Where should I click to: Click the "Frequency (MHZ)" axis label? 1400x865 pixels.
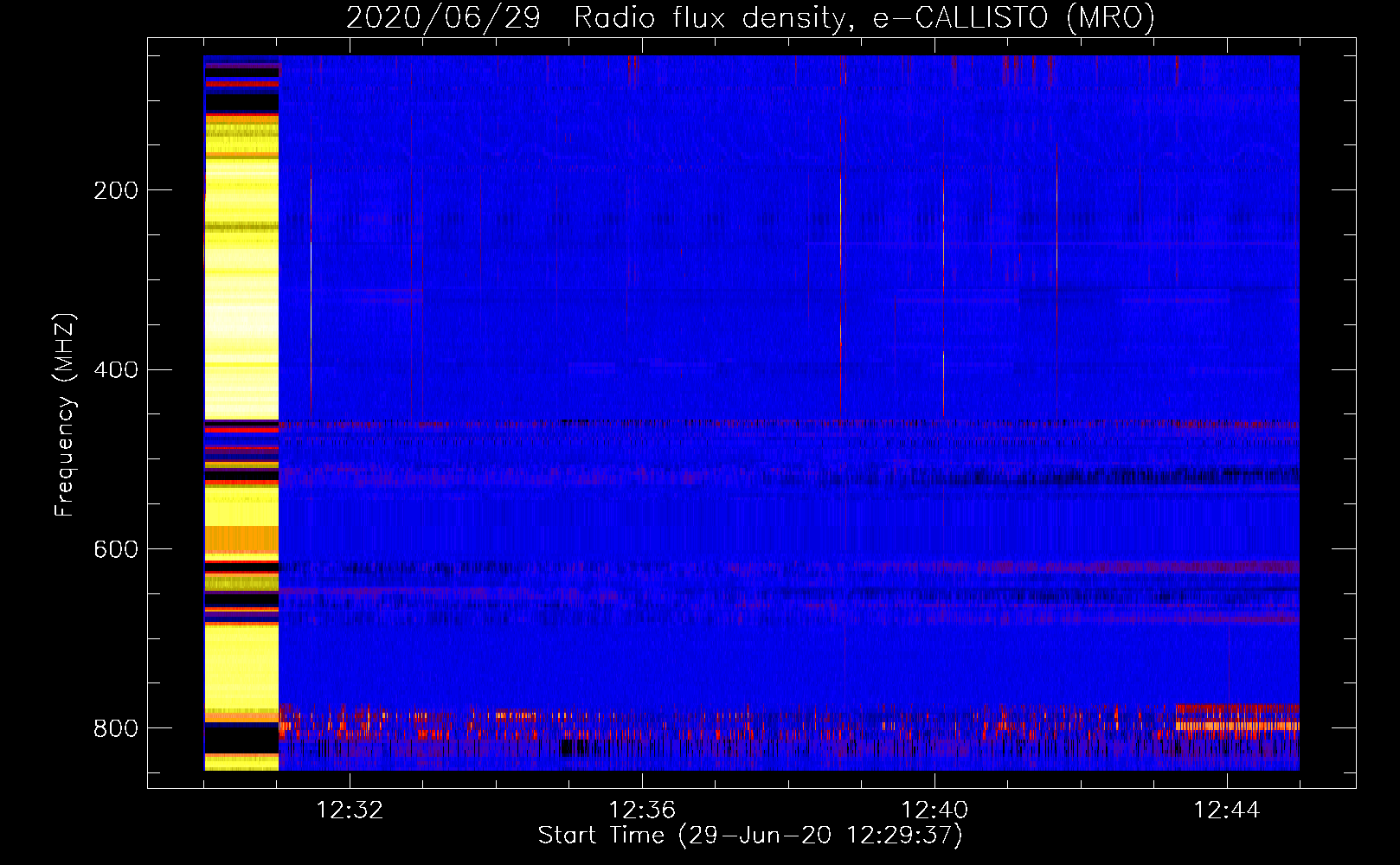pos(65,414)
